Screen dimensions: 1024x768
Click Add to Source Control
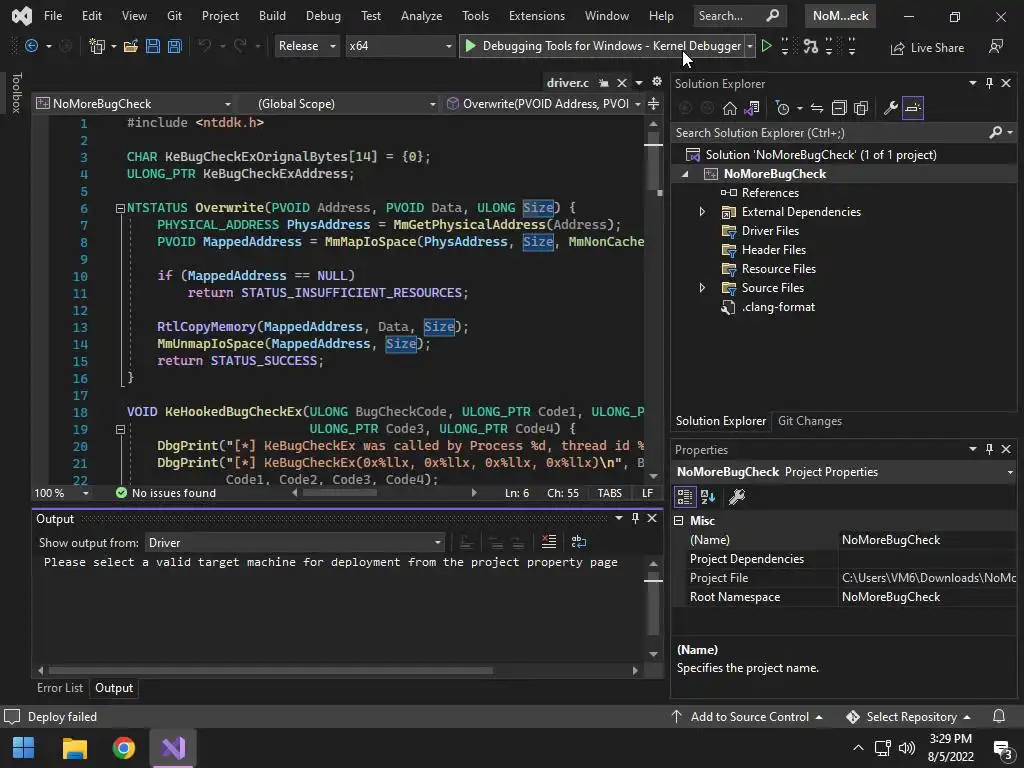747,716
